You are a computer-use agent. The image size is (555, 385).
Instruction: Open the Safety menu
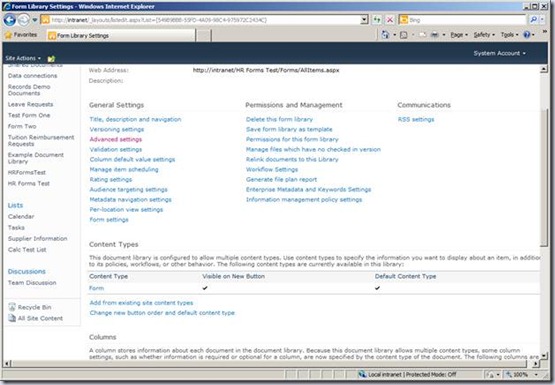pyautogui.click(x=484, y=35)
